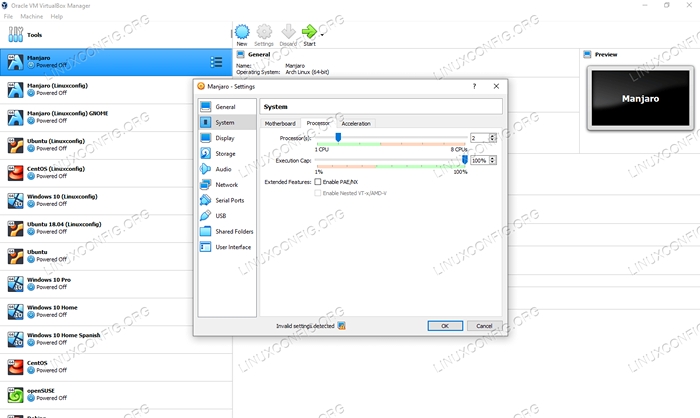This screenshot has width=700, height=418.
Task: Select the CentOS (Linuxconfig) VM
Action: click(x=116, y=173)
